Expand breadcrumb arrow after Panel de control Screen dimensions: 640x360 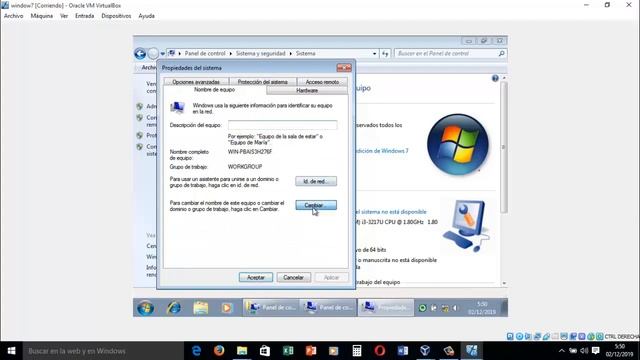[231, 53]
